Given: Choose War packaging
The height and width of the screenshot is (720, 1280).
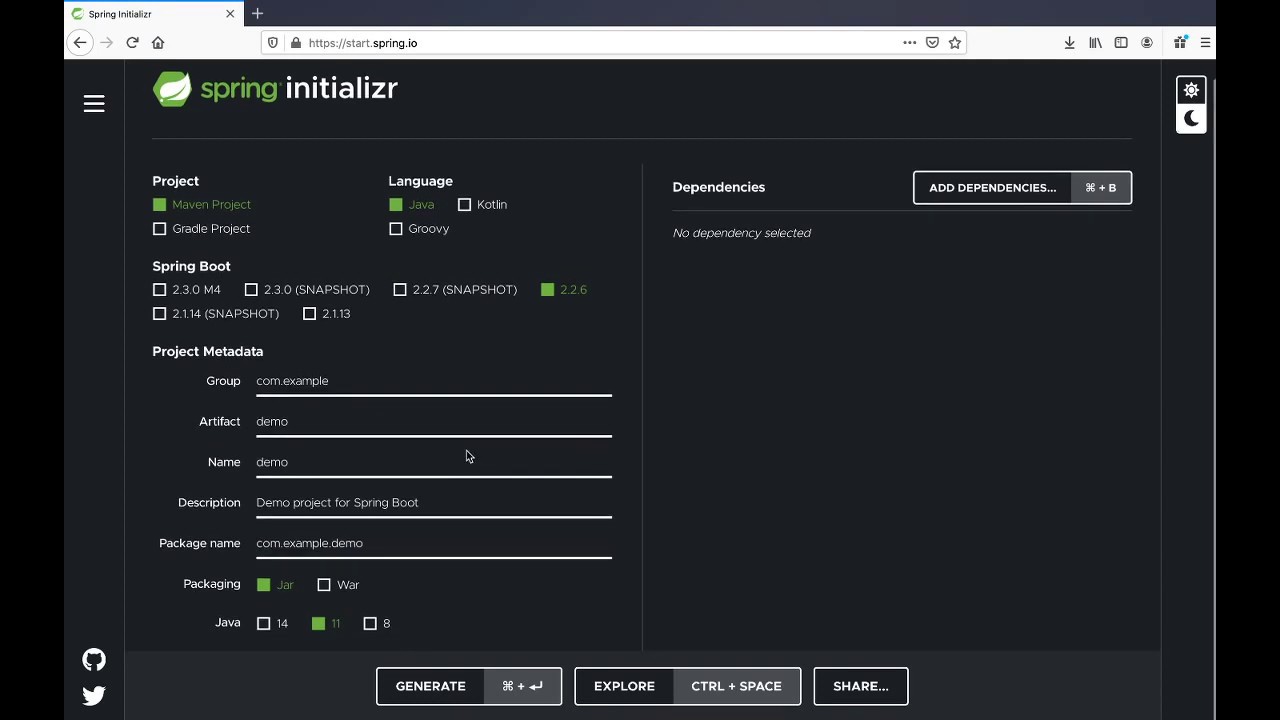Looking at the screenshot, I should coord(338,585).
